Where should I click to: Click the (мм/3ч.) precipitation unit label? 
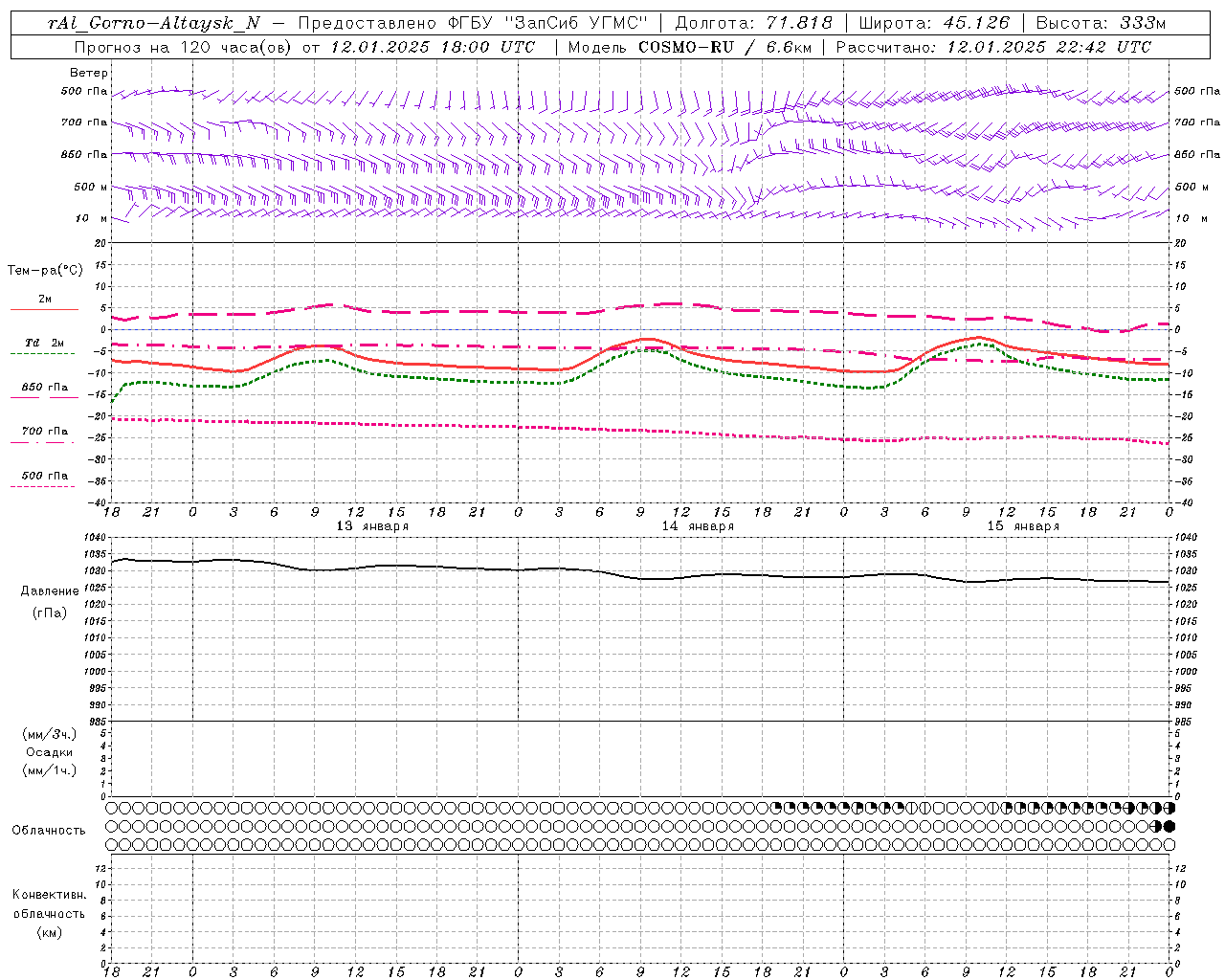[49, 734]
